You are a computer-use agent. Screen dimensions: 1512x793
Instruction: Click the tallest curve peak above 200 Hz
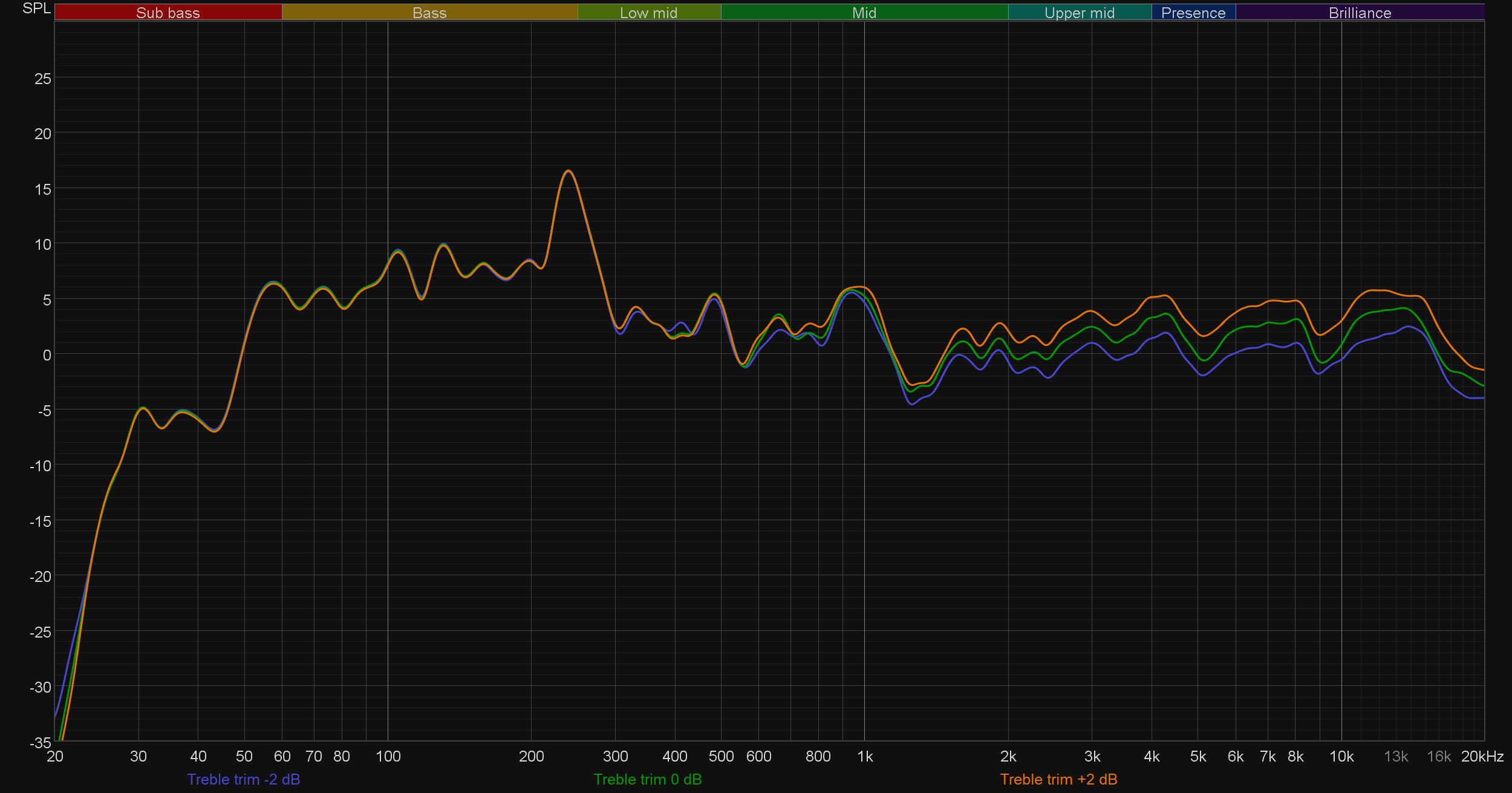(x=567, y=171)
